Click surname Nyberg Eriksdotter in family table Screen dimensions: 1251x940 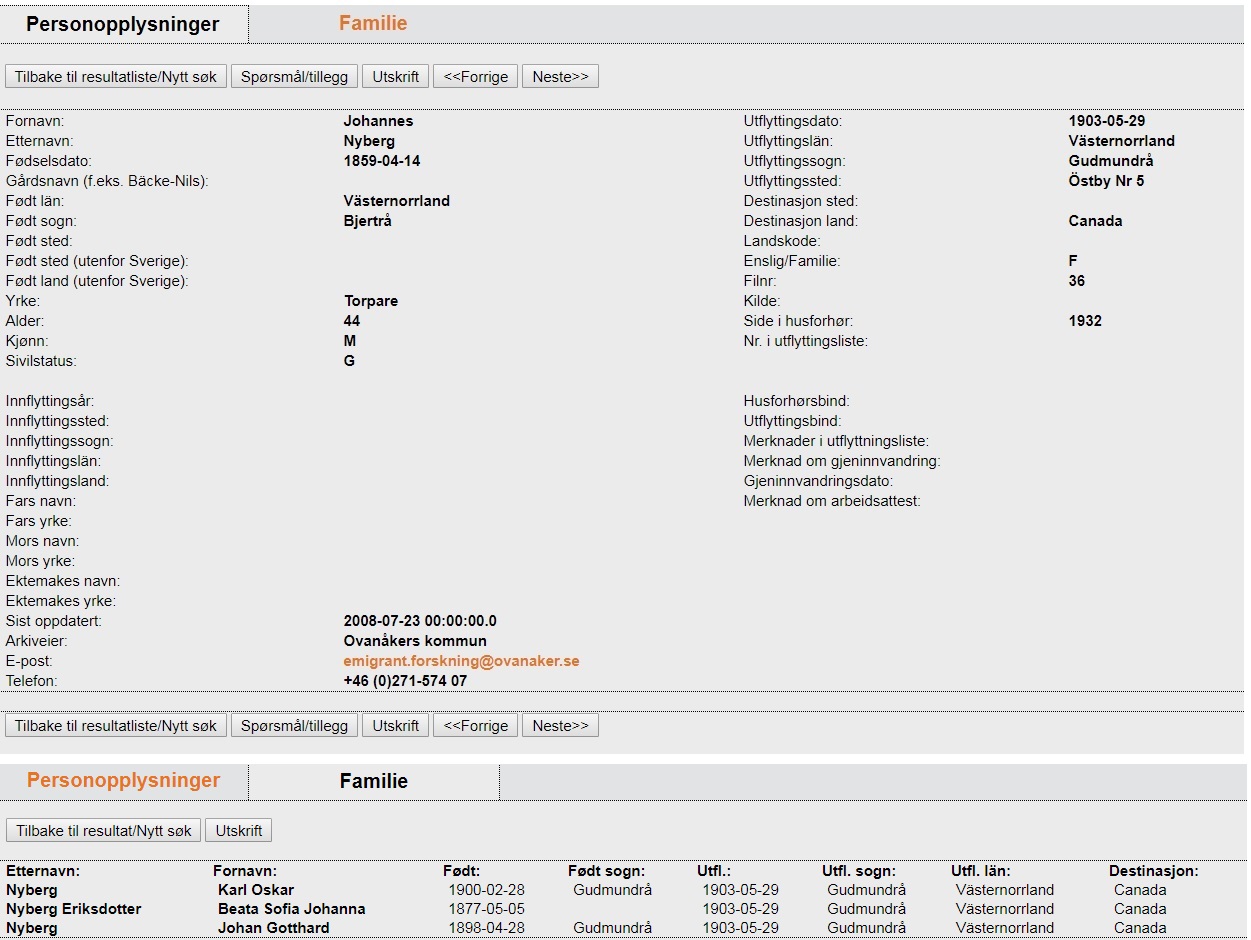pos(74,909)
